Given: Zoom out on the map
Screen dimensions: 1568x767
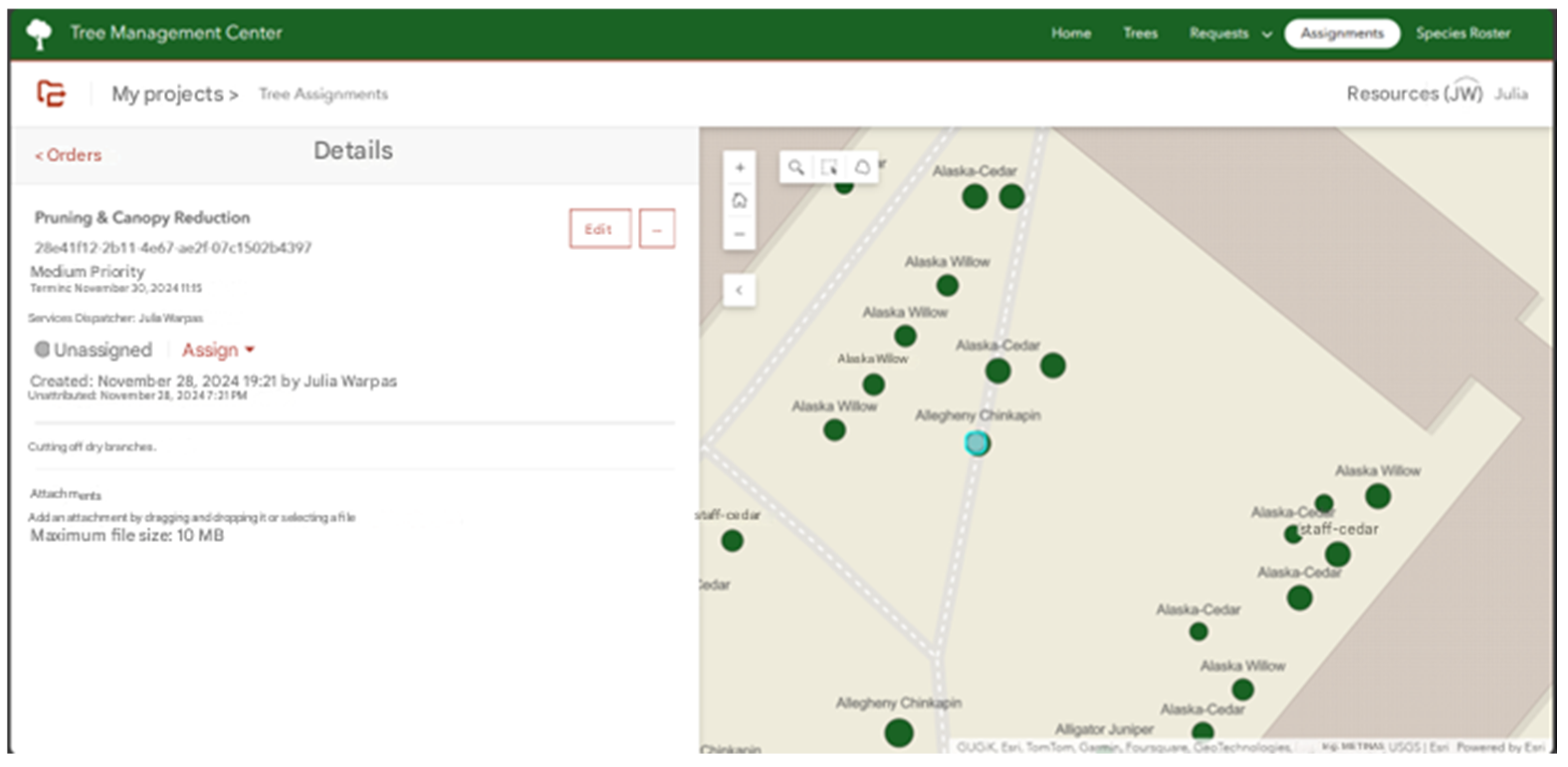Looking at the screenshot, I should [739, 234].
